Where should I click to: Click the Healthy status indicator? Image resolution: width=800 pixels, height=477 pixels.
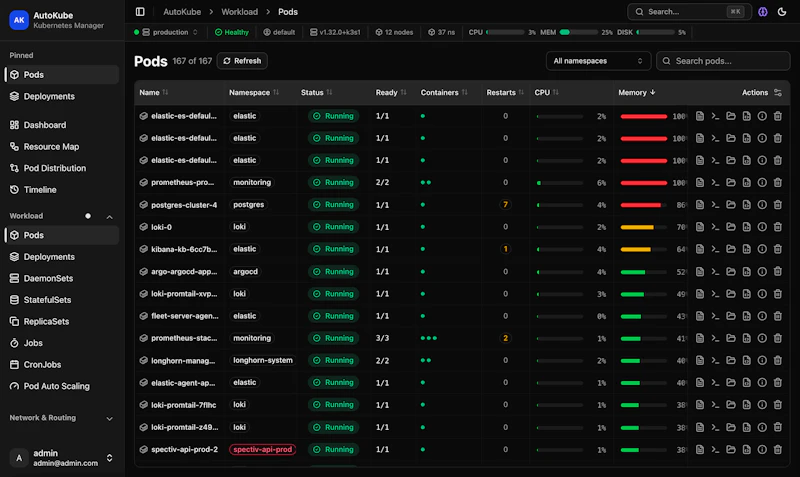[x=232, y=32]
